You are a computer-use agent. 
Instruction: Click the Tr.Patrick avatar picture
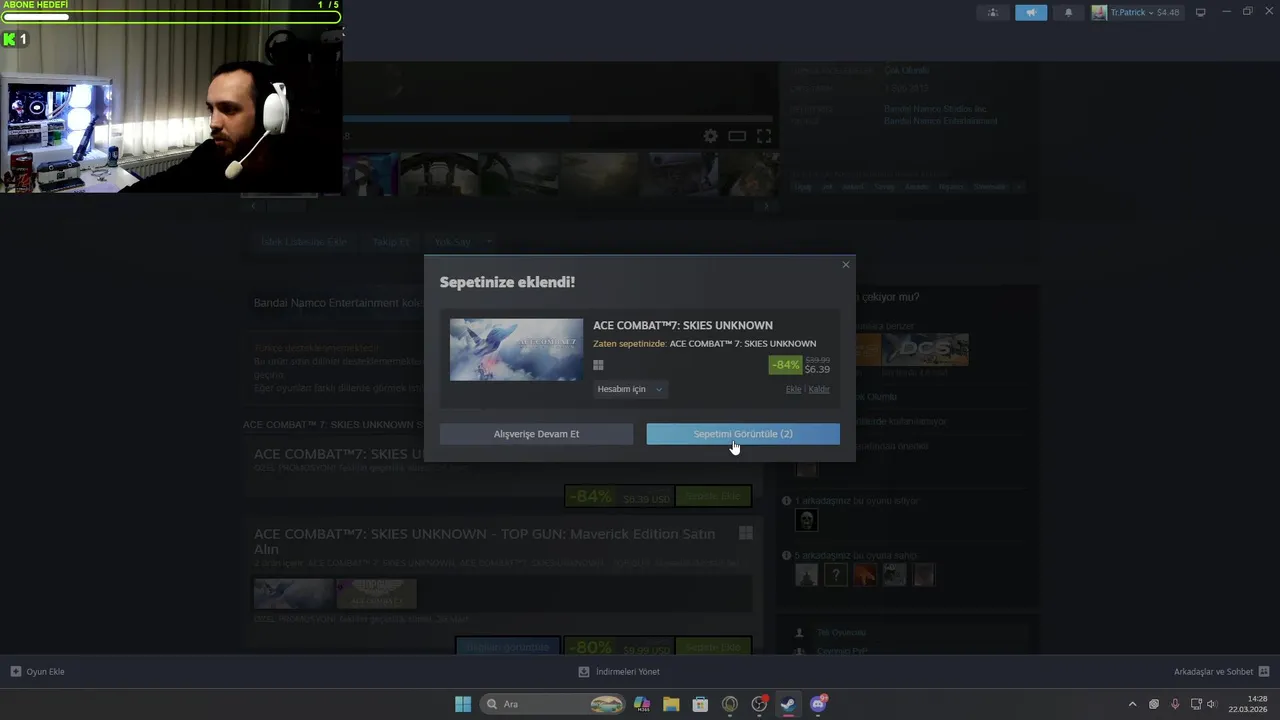tap(1099, 12)
